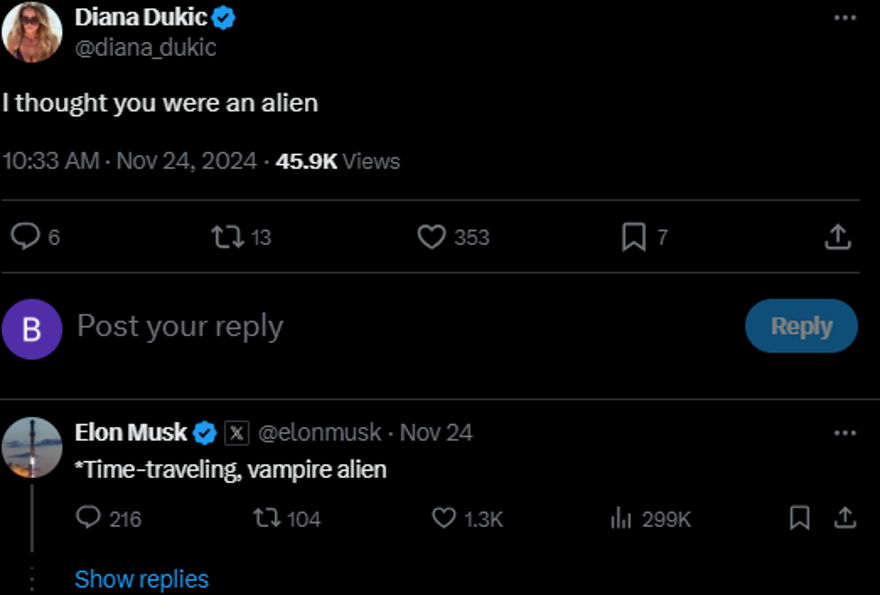The width and height of the screenshot is (880, 595).
Task: Open the @elonmusk handle link
Action: coord(320,433)
